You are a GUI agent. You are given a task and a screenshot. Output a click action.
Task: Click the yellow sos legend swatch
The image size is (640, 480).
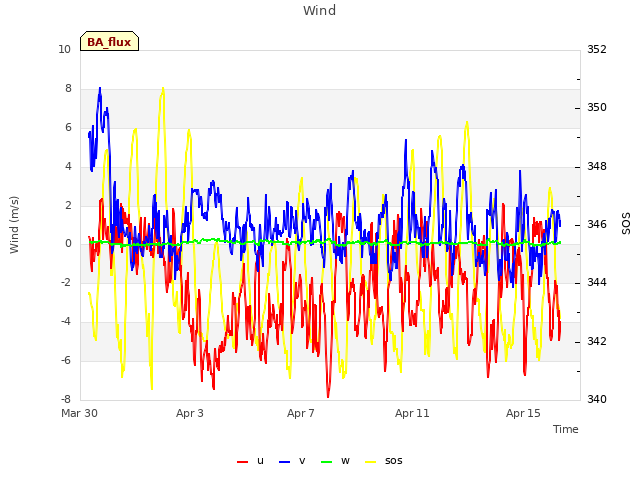370,462
